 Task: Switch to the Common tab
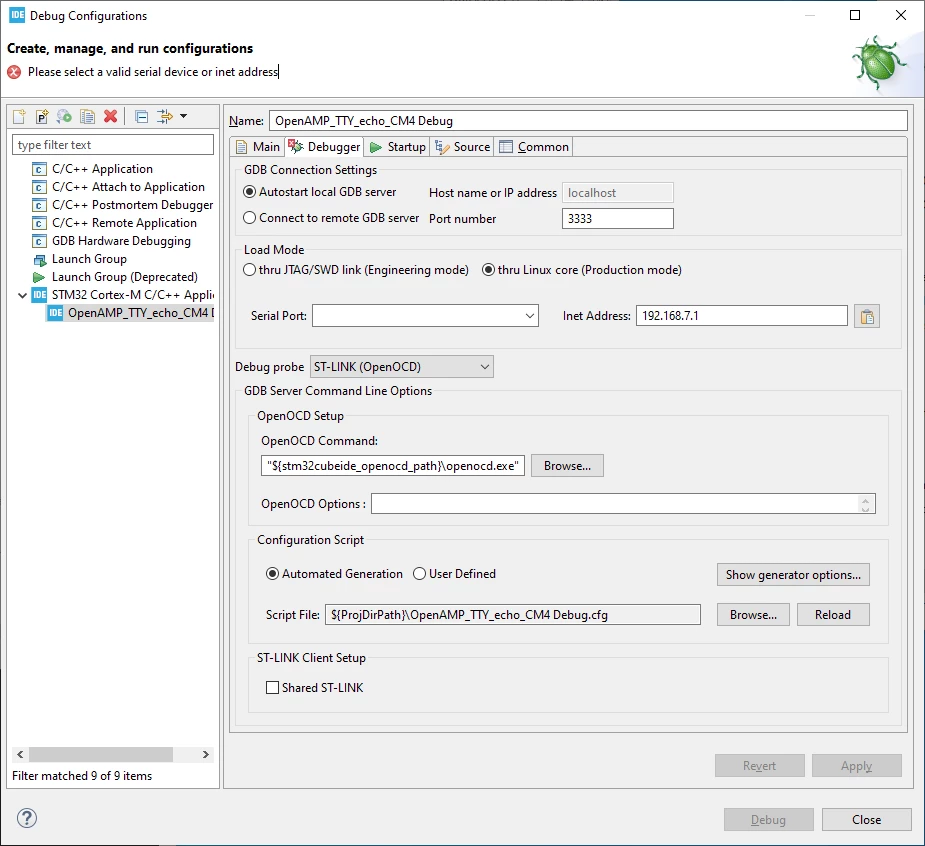coord(534,147)
